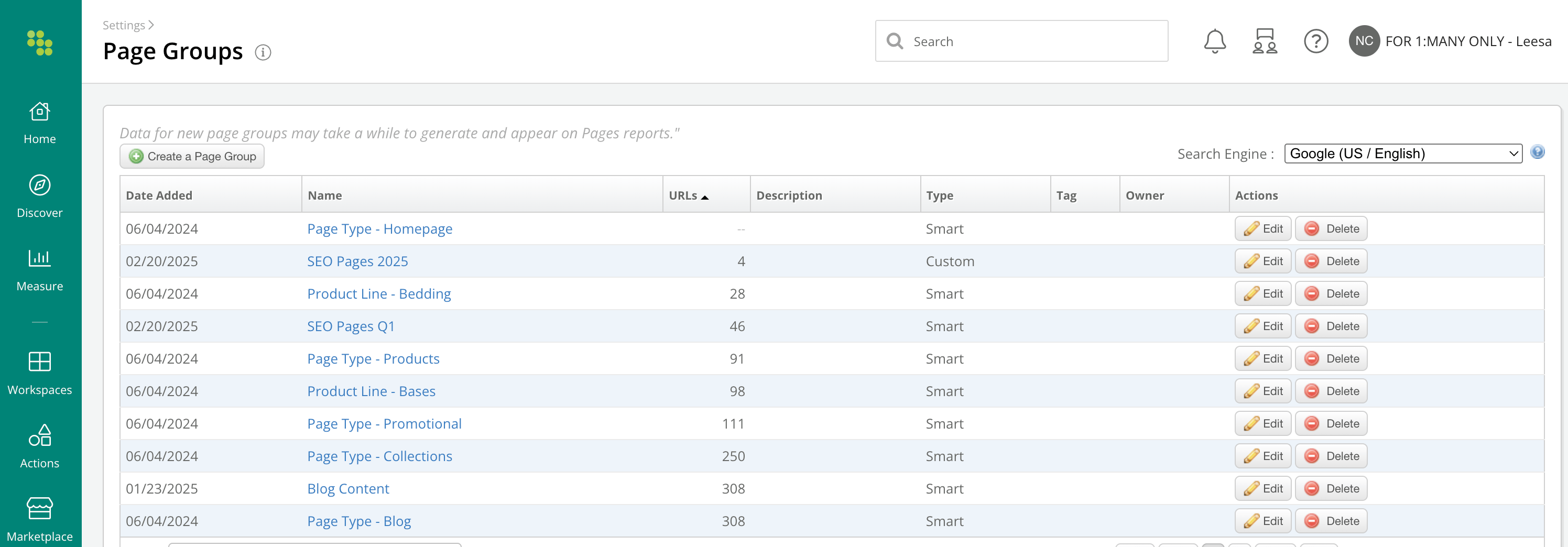Click the green dots app logo
Viewport: 1568px width, 547px height.
(x=39, y=42)
